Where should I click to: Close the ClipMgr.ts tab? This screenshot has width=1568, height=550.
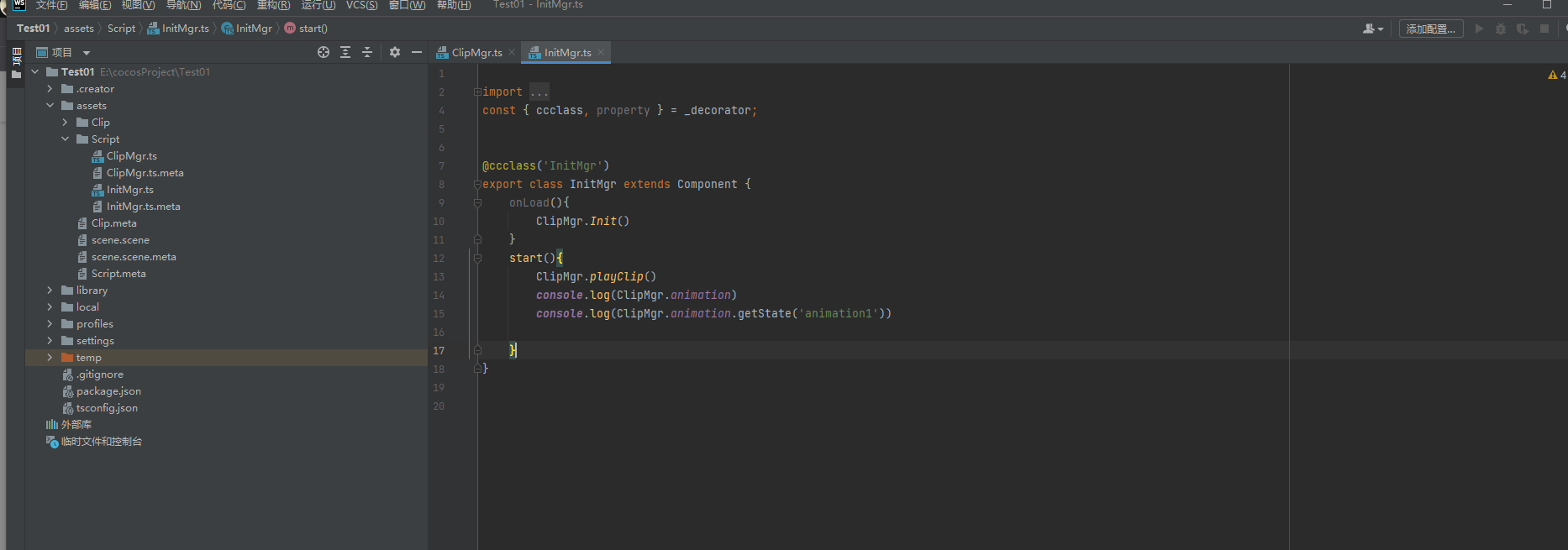pos(512,52)
